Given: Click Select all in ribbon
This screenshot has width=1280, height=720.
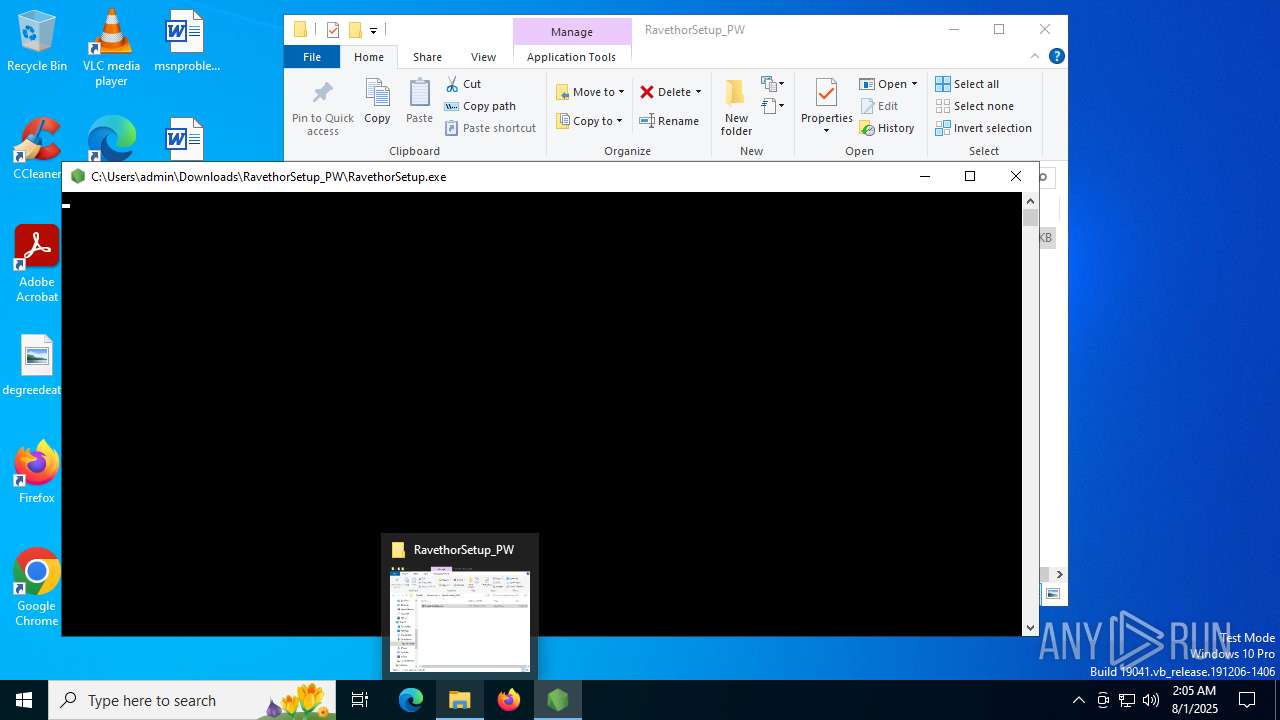Looking at the screenshot, I should click(967, 84).
